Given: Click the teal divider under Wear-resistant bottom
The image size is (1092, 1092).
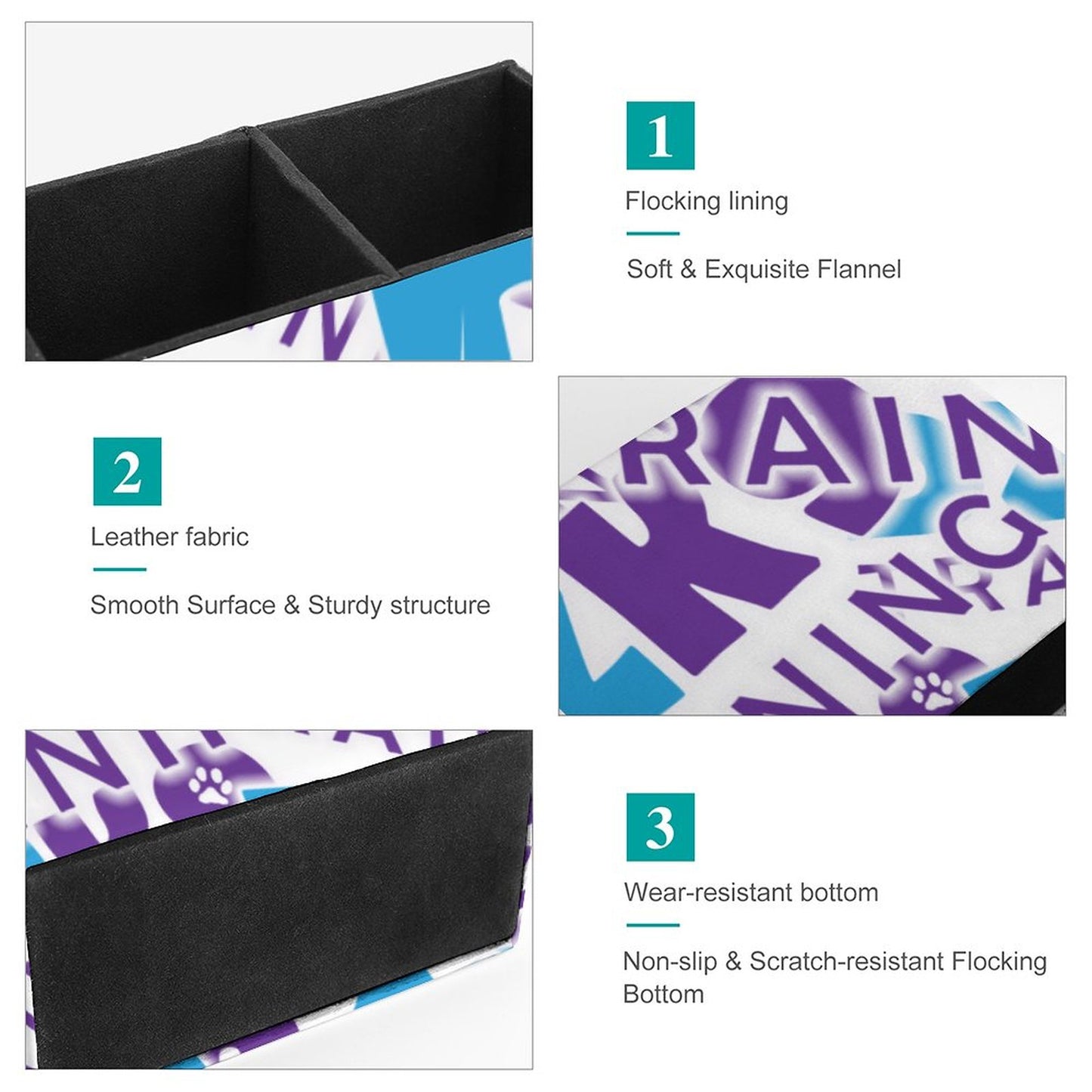Looking at the screenshot, I should [x=653, y=925].
